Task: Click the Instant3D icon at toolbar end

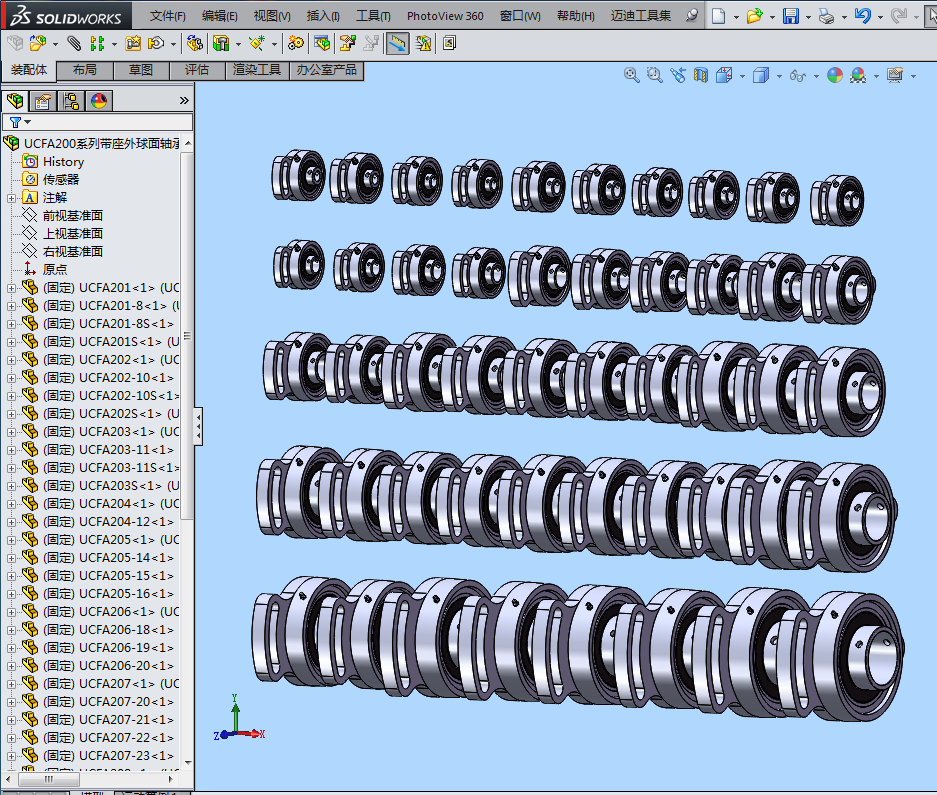Action: (449, 43)
